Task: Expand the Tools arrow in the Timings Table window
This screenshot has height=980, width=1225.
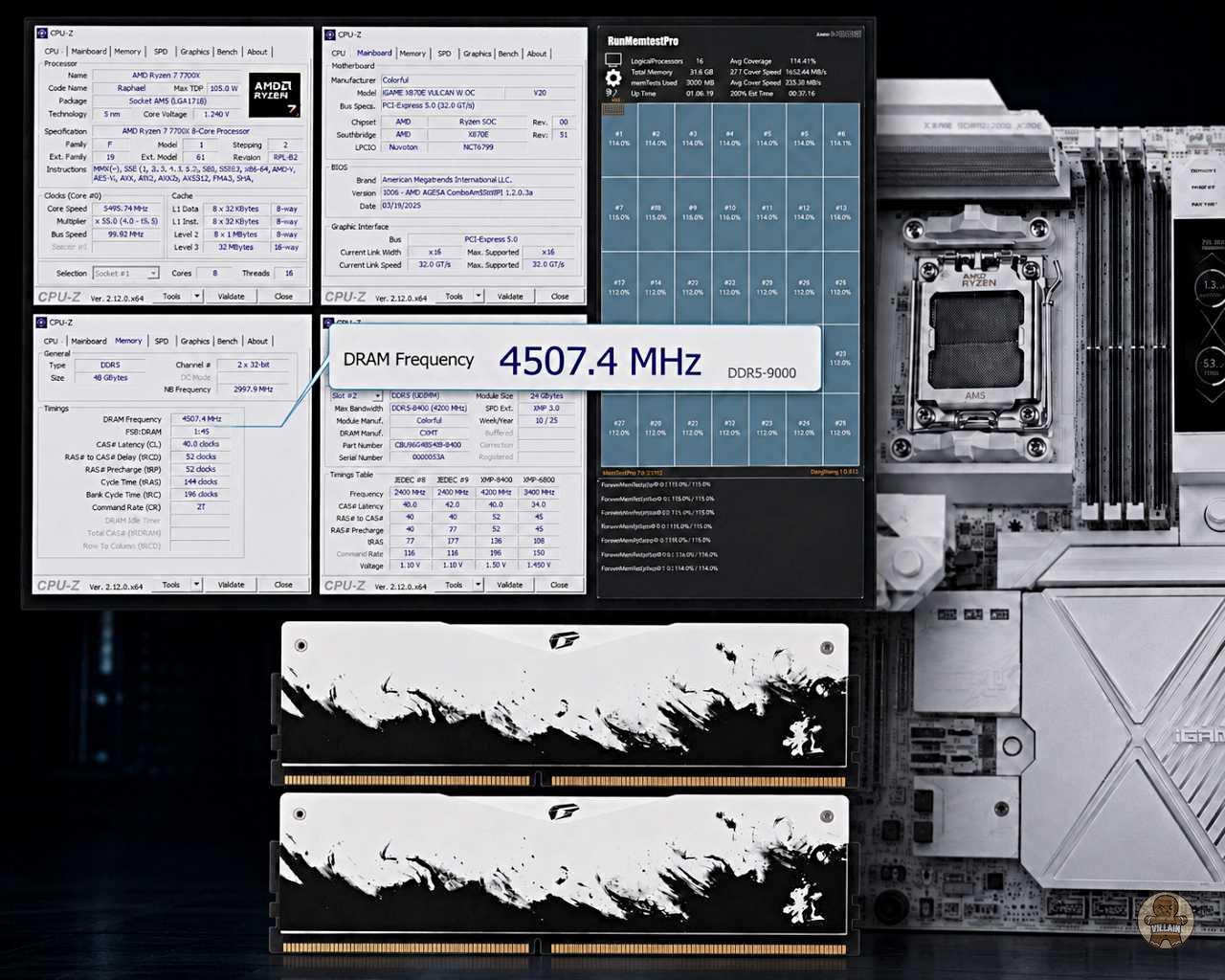Action: [478, 585]
